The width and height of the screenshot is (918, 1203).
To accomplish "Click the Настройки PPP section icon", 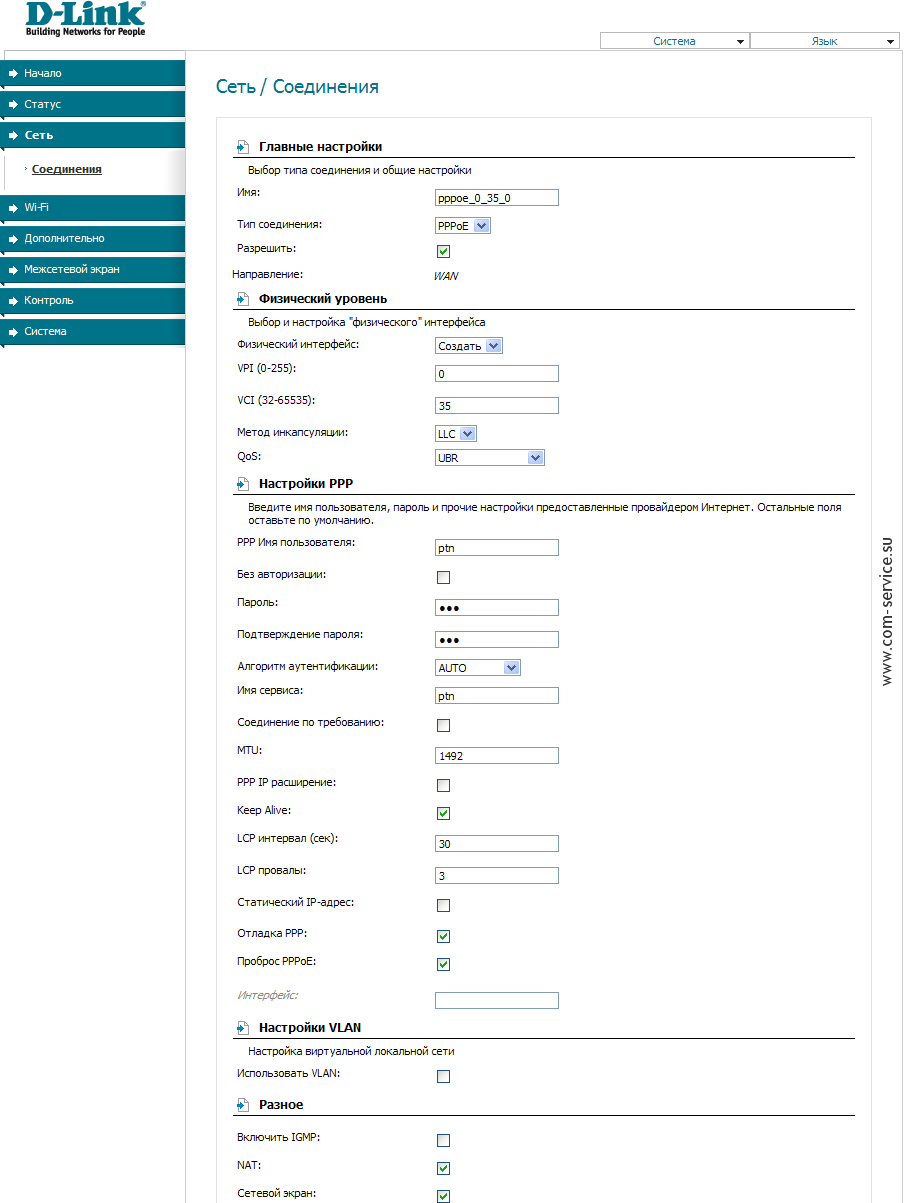I will tap(242, 484).
